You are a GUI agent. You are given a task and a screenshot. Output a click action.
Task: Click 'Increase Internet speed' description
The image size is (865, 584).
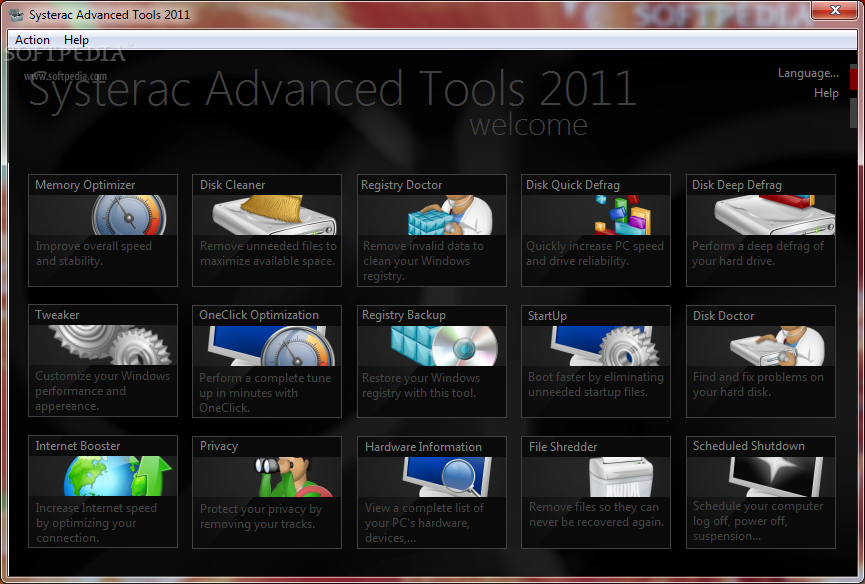[96, 523]
